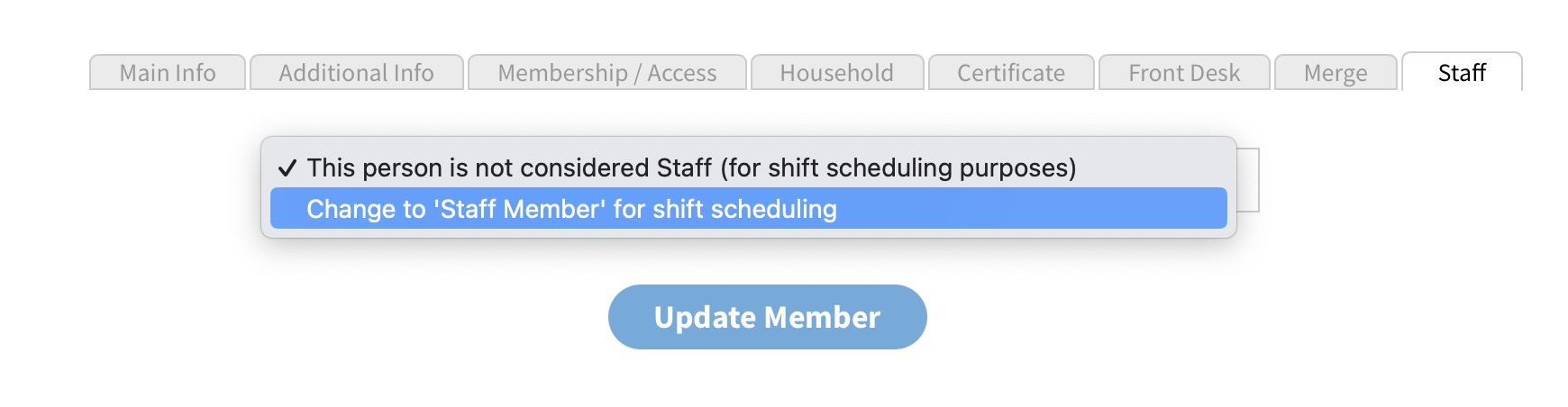
Task: Open the Merge tab
Action: (1335, 73)
